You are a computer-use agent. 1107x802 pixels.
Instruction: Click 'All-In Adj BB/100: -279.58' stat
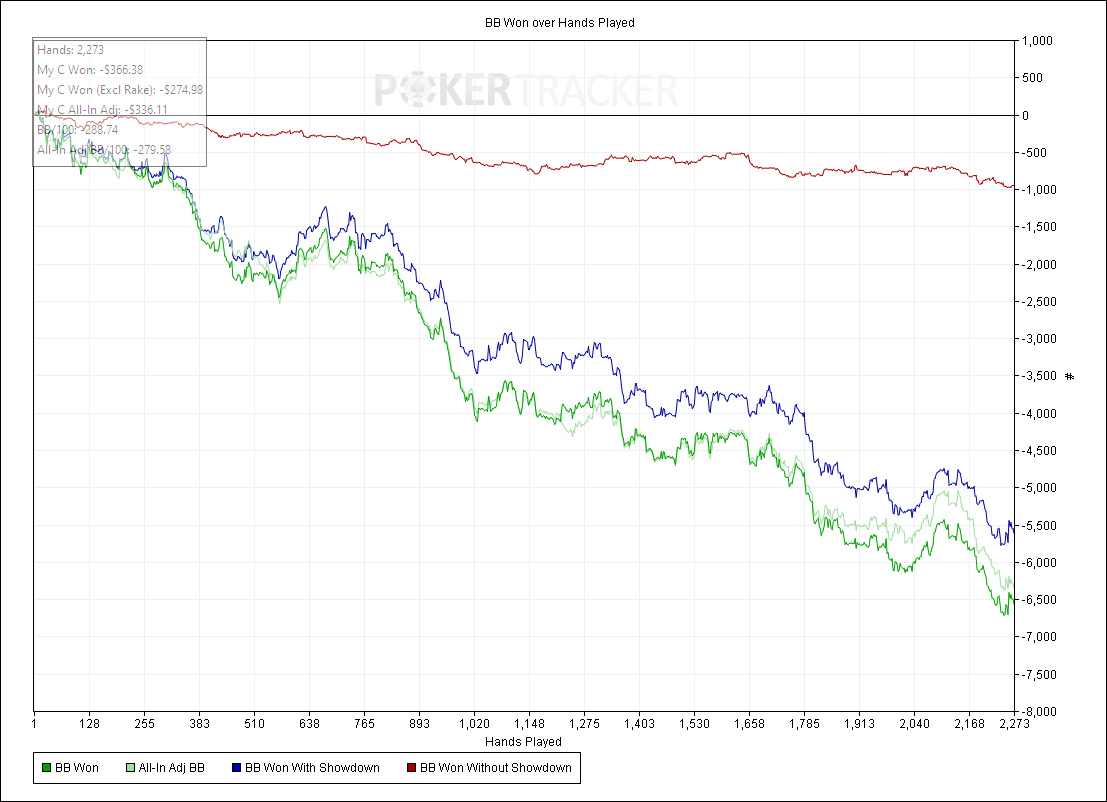(104, 150)
